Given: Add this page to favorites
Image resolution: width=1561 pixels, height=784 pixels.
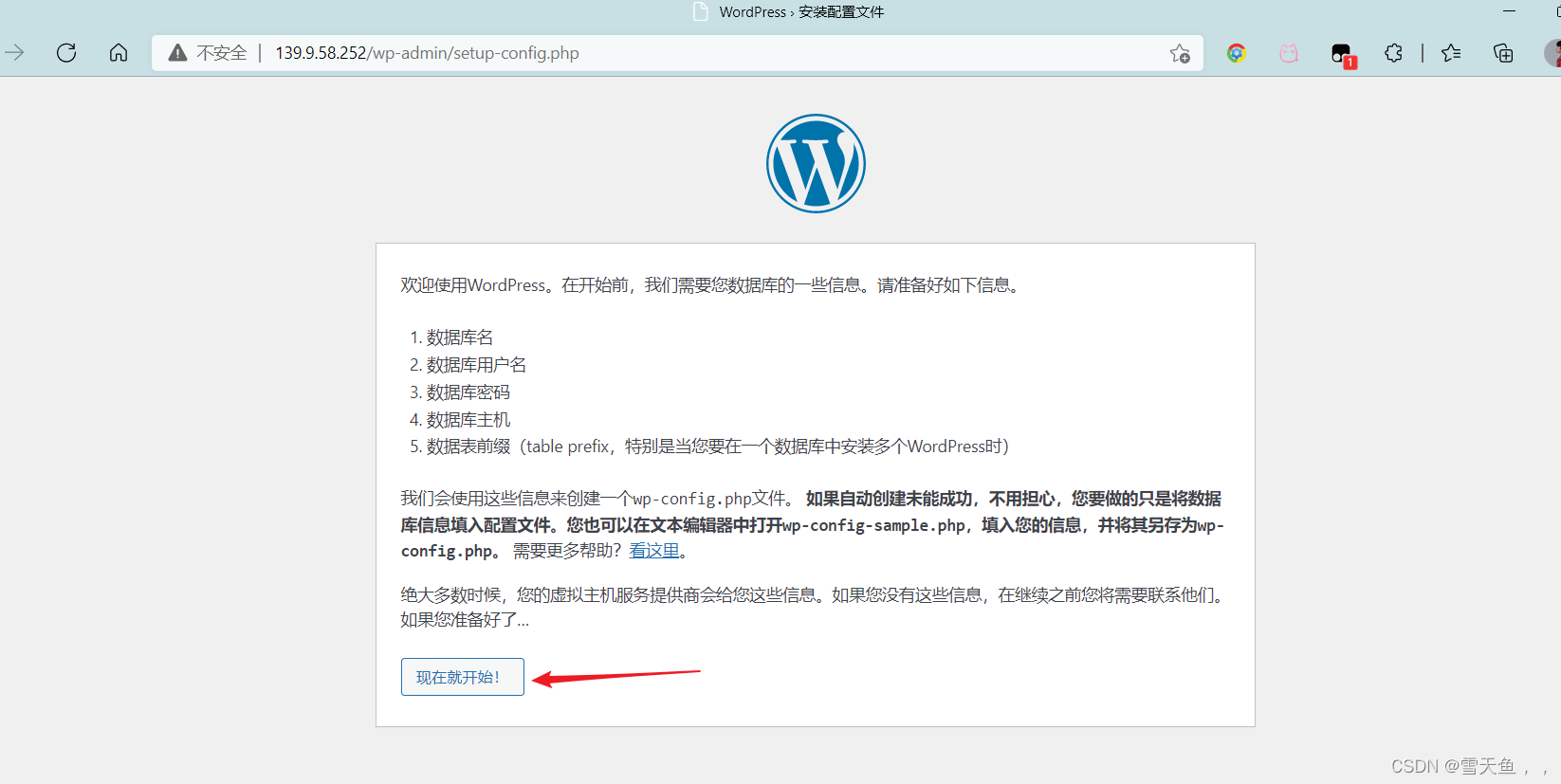Looking at the screenshot, I should (1179, 53).
